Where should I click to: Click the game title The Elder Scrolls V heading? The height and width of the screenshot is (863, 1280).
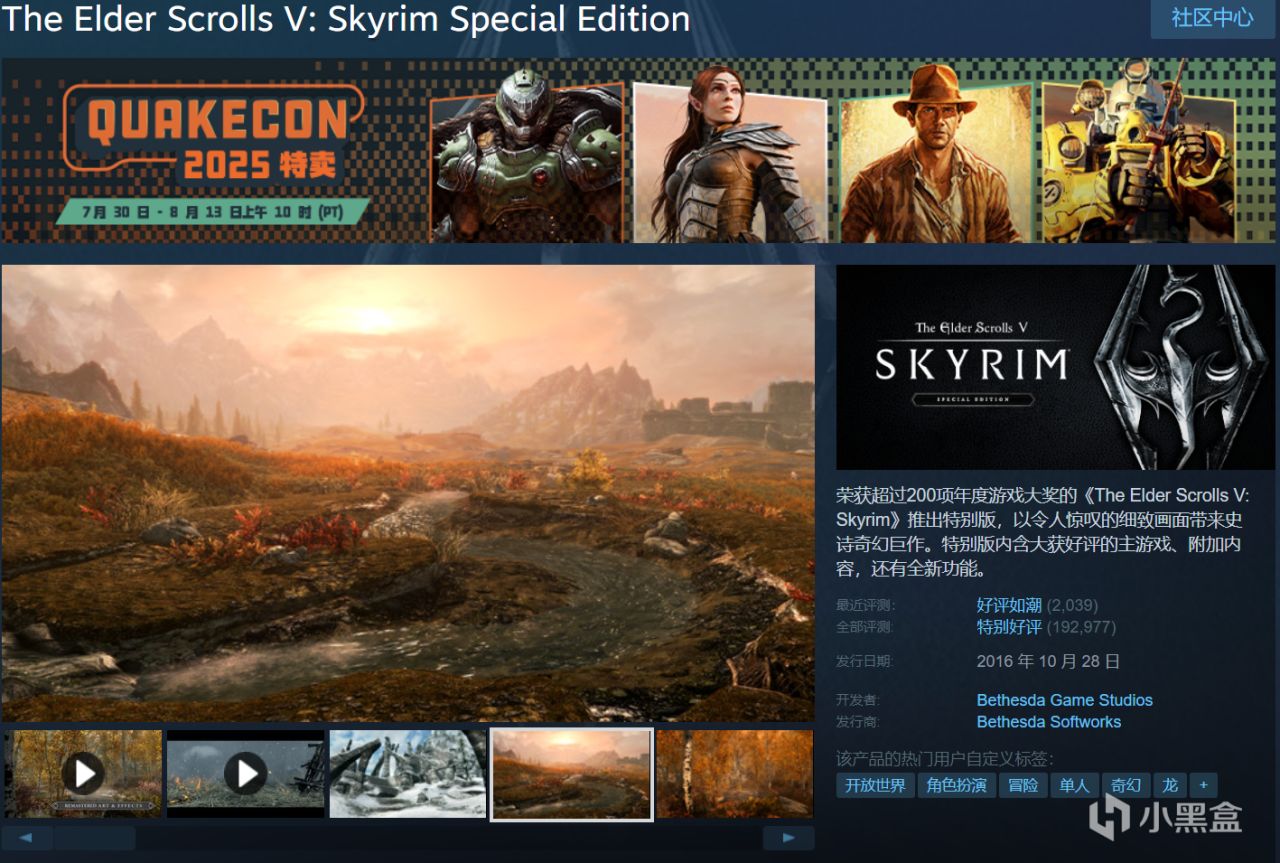(x=346, y=18)
